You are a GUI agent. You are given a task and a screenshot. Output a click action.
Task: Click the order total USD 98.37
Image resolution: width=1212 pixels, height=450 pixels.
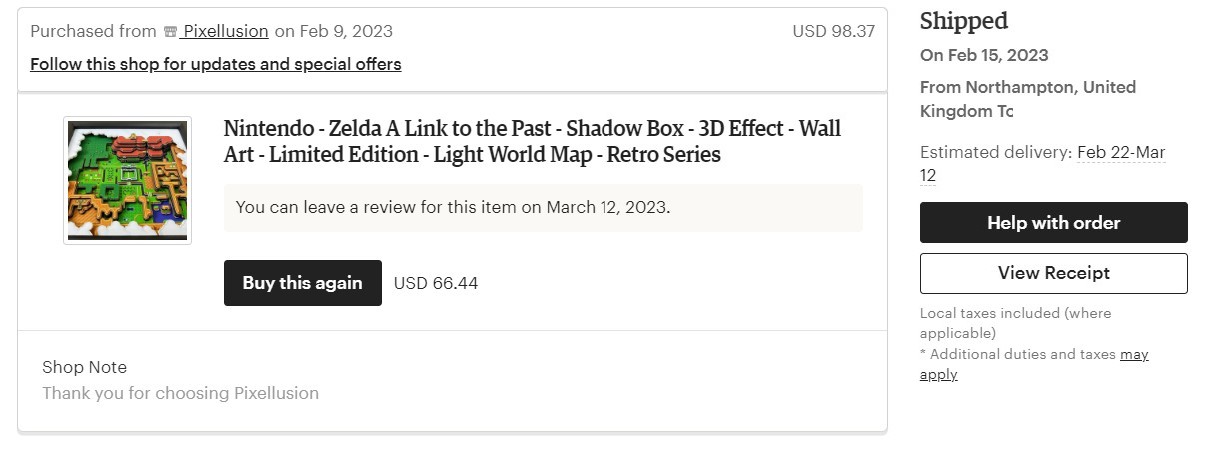point(833,31)
